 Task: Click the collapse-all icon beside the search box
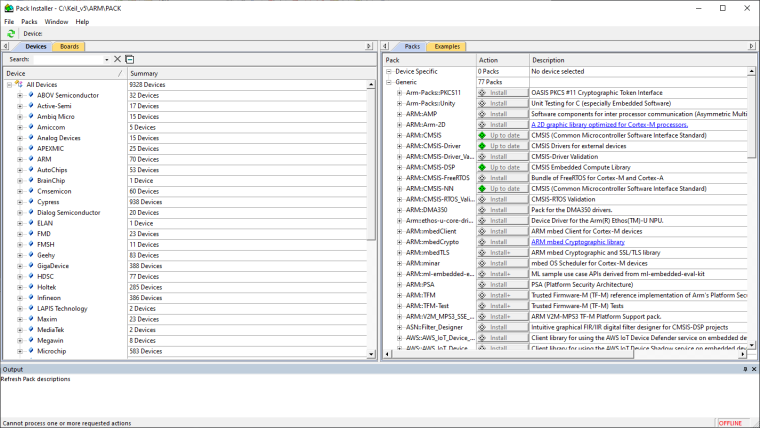tap(130, 60)
